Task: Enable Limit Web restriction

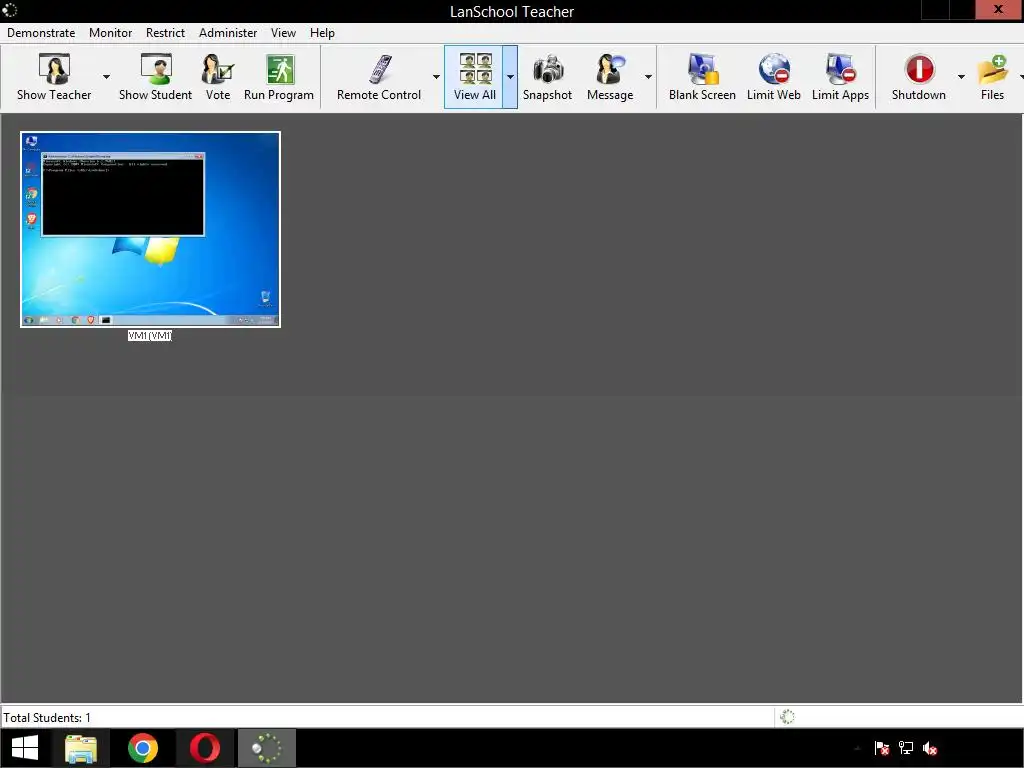Action: pyautogui.click(x=774, y=77)
